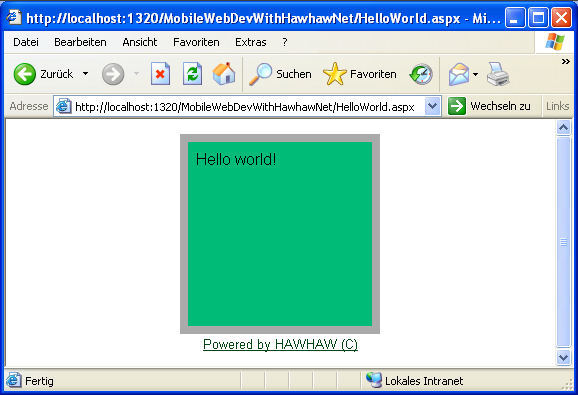This screenshot has width=578, height=395.
Task: Click the Wechseln zu go button
Action: (490, 106)
